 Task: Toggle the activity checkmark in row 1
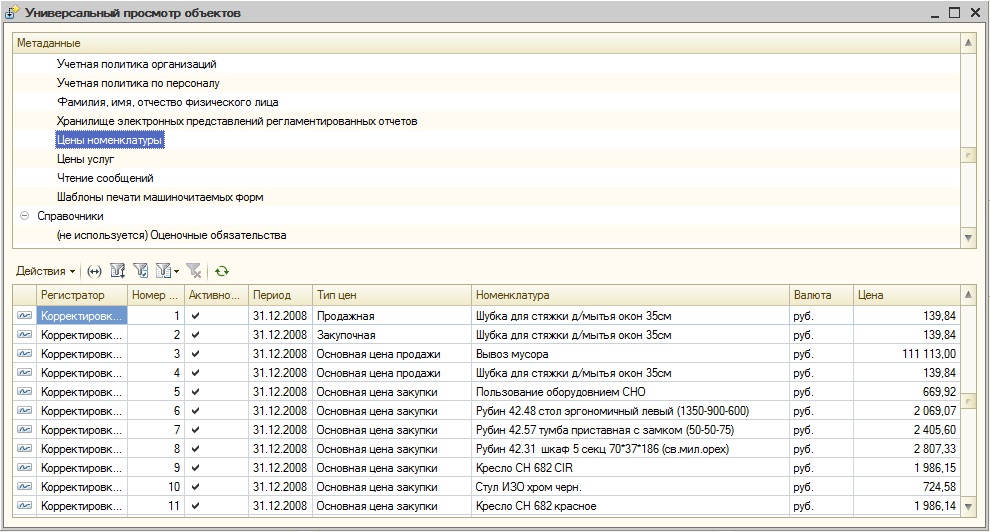click(196, 315)
